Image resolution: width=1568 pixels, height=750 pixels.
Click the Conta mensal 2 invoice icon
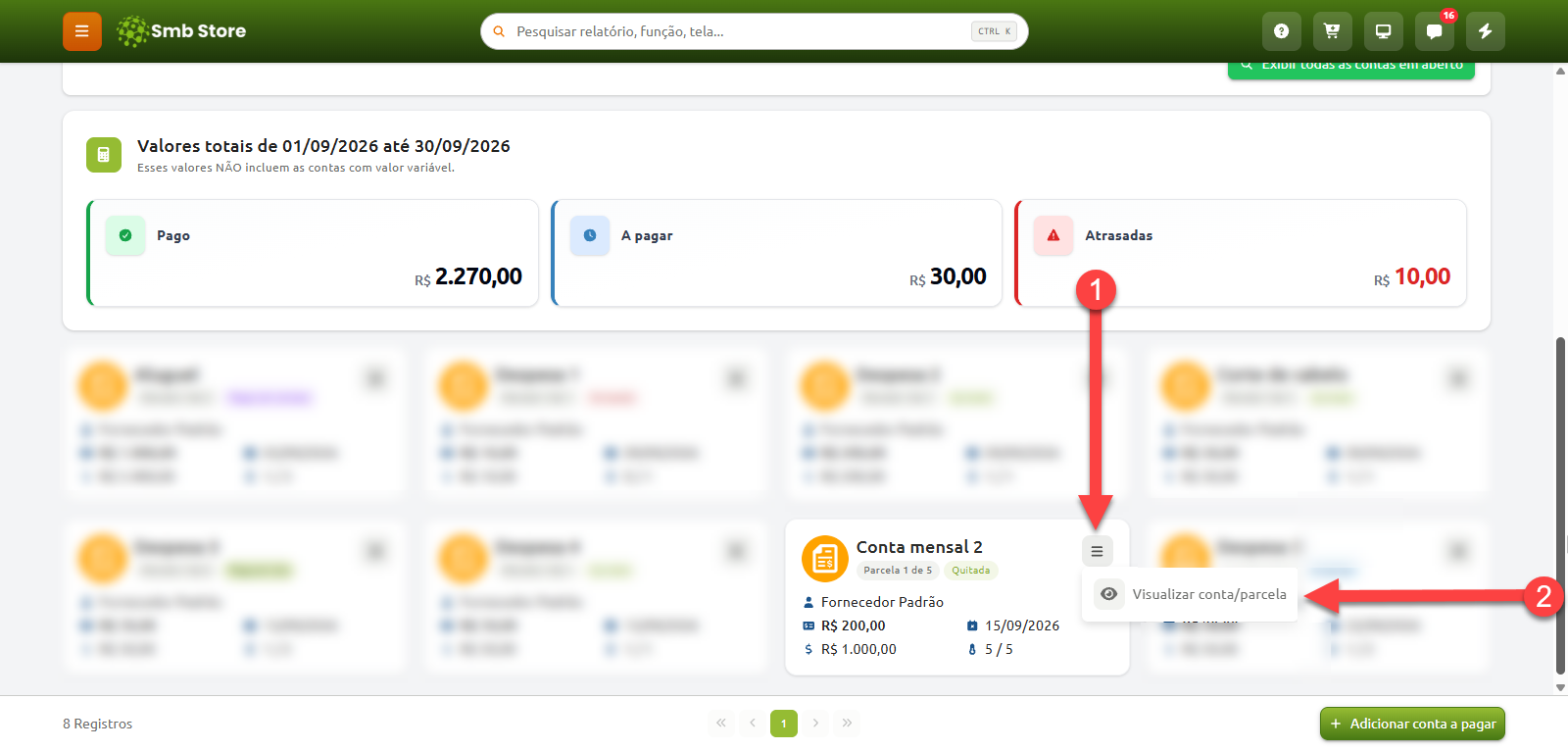point(825,559)
